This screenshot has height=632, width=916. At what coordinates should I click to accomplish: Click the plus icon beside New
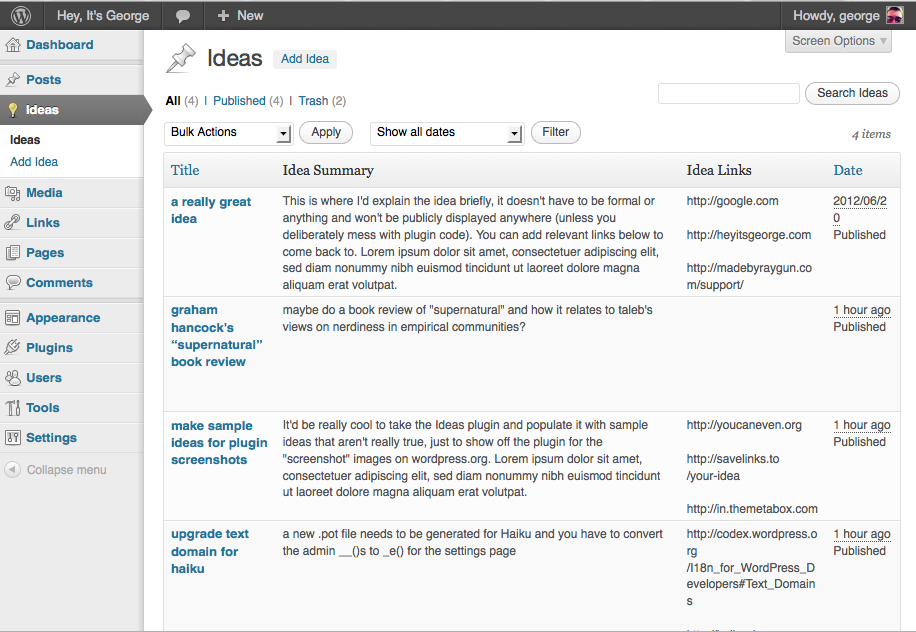[223, 16]
